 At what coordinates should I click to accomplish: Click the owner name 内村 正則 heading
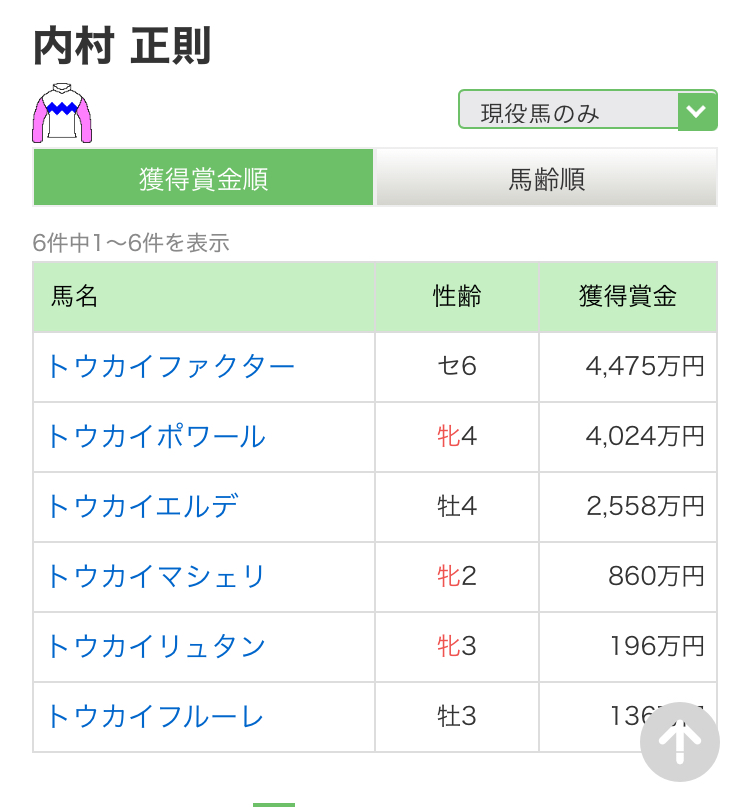coord(122,46)
